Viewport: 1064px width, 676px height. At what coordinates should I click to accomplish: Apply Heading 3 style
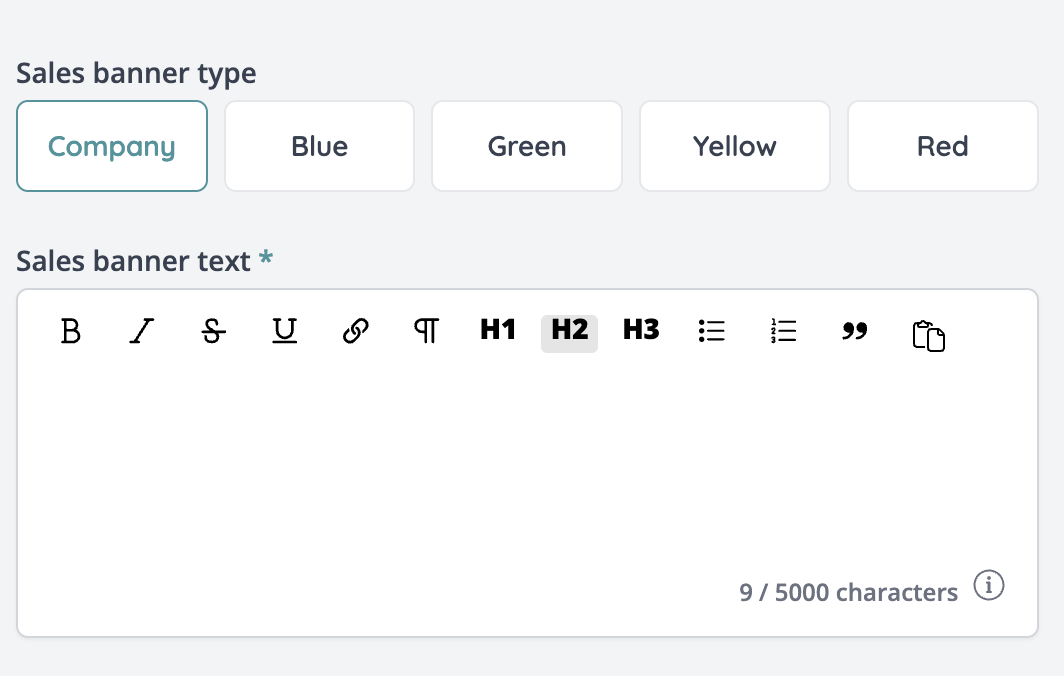641,331
